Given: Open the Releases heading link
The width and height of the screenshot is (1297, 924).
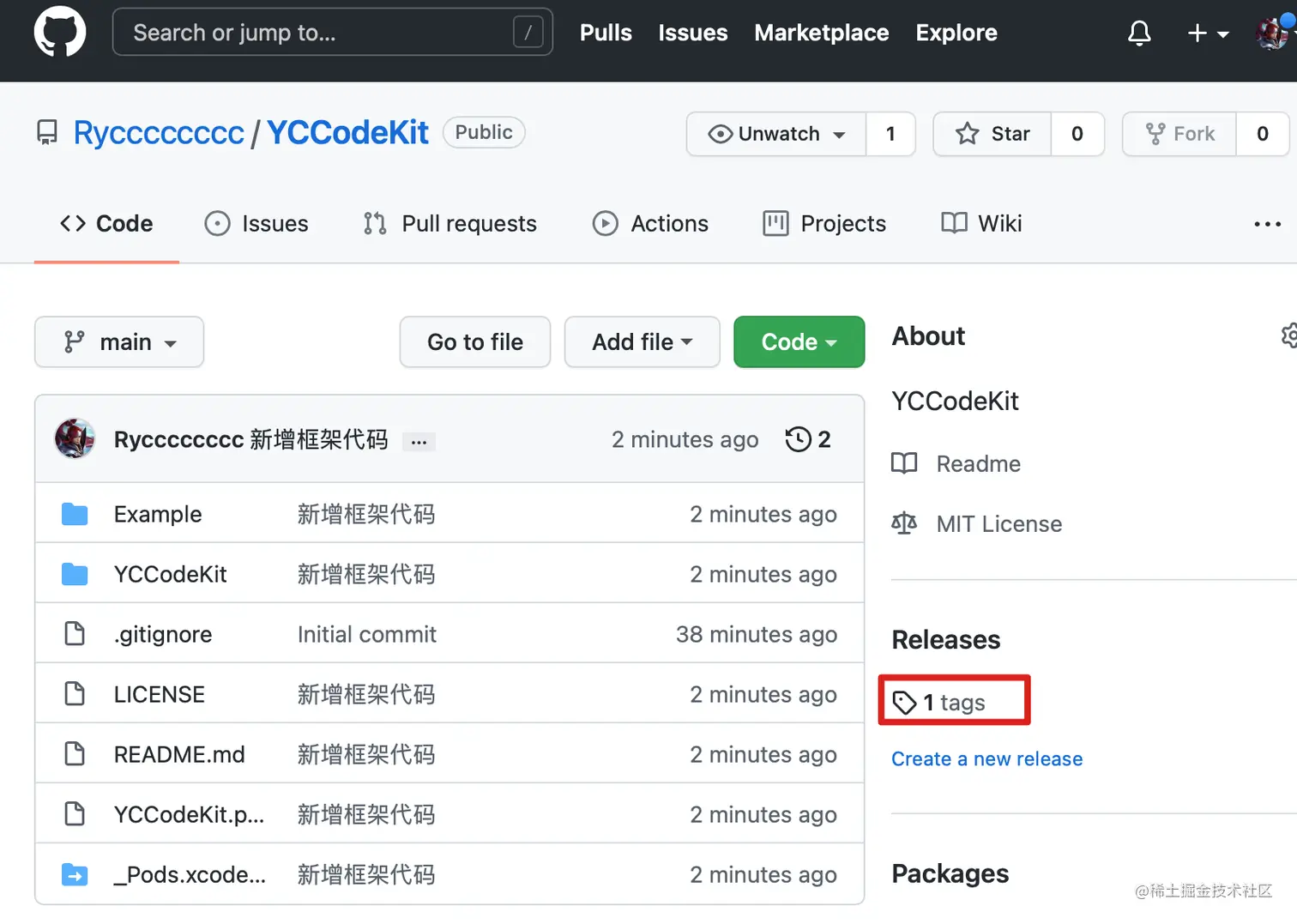Looking at the screenshot, I should 946,640.
